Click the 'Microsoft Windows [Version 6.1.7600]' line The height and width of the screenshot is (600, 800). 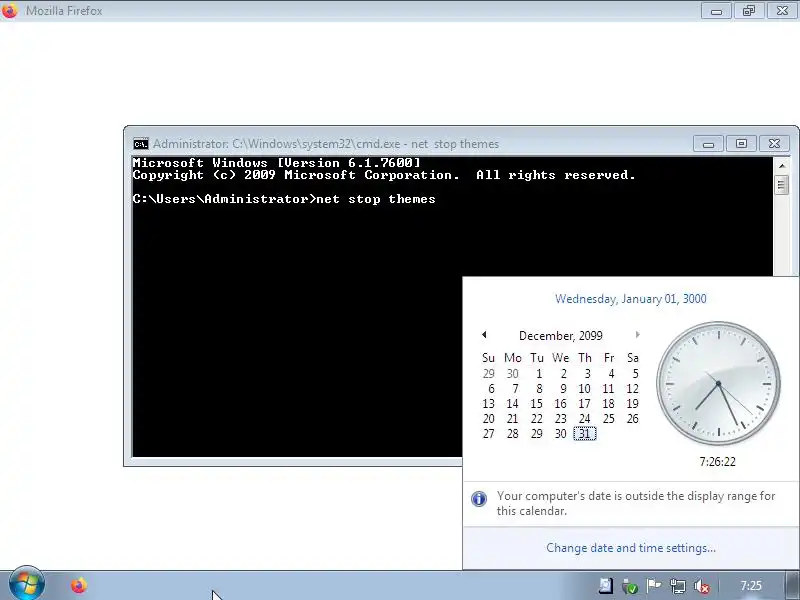(277, 163)
